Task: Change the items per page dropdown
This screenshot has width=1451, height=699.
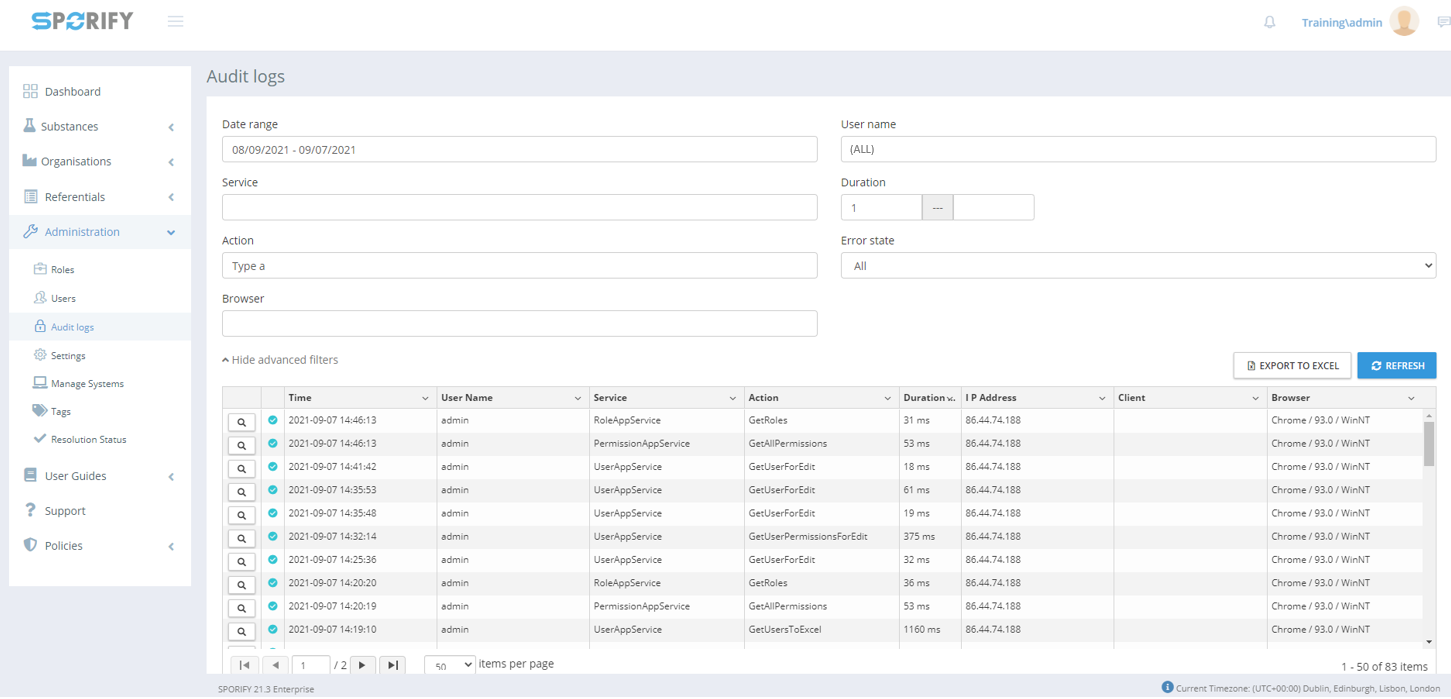Action: [x=449, y=665]
